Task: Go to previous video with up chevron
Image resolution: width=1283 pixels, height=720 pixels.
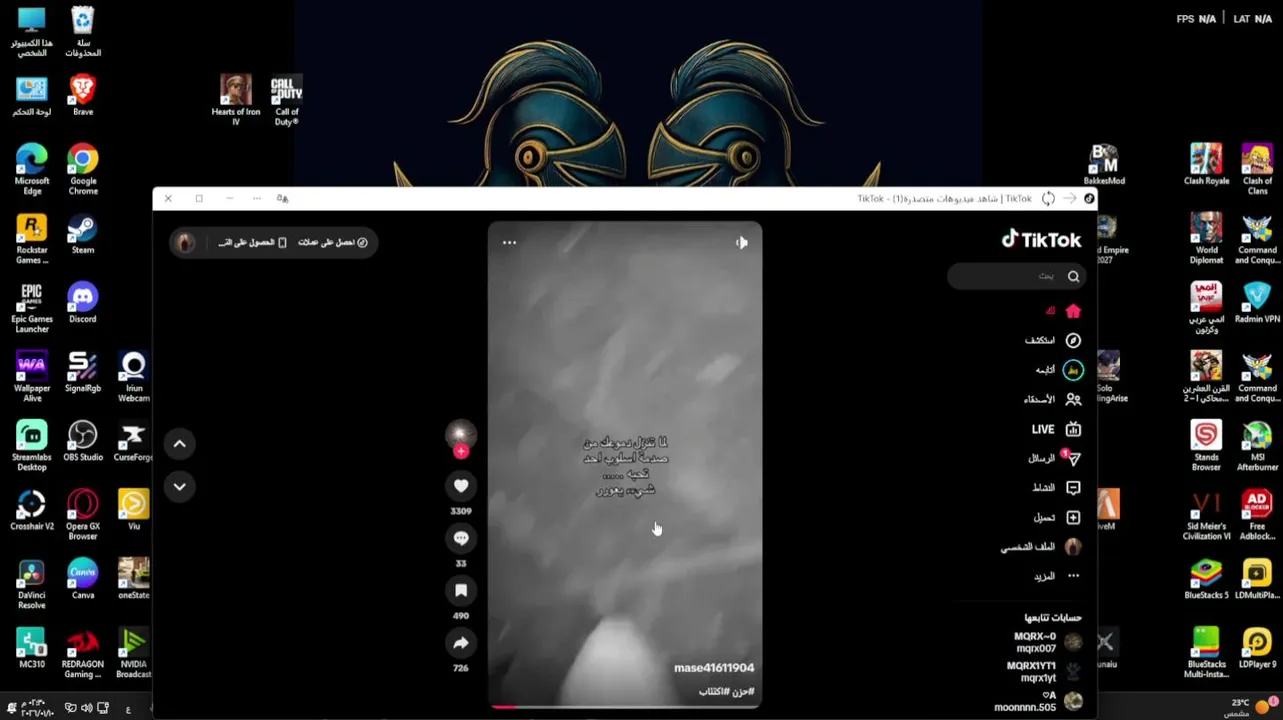Action: click(180, 444)
